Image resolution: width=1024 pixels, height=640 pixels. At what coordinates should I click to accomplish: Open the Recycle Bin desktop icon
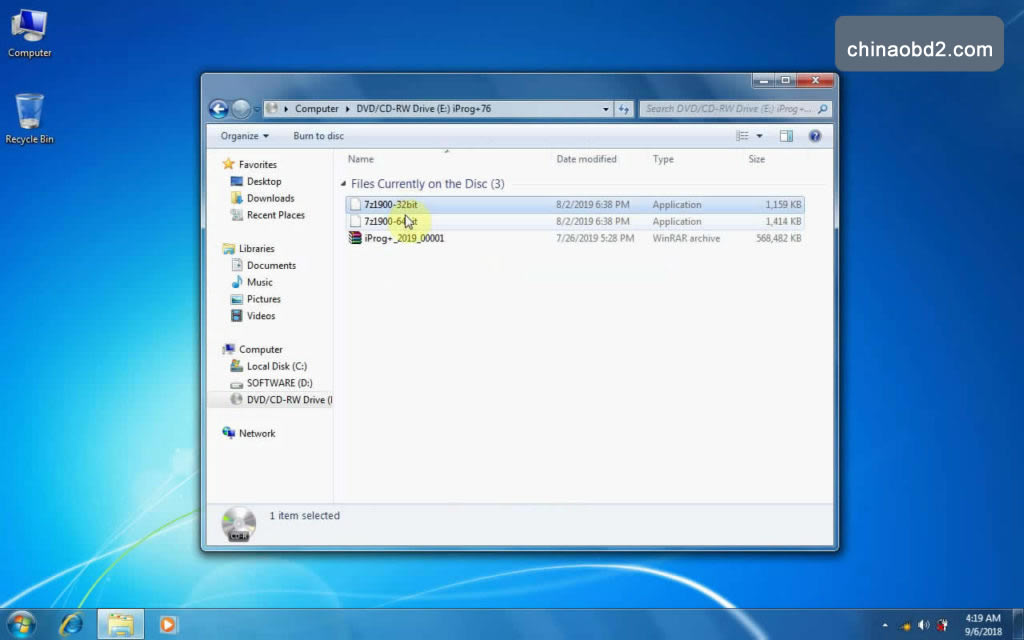pos(29,118)
